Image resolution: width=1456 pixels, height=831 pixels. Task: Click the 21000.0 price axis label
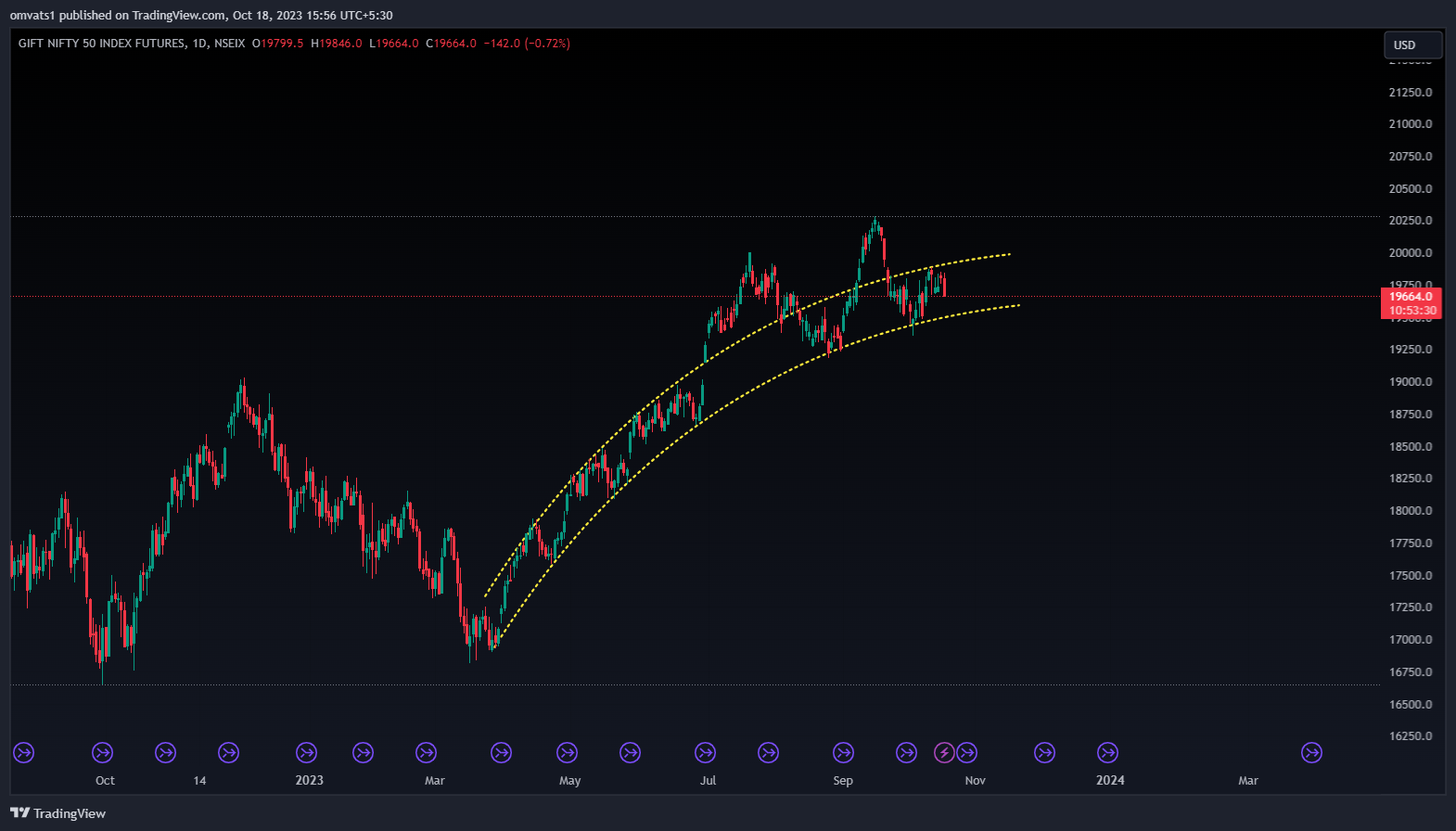click(x=1410, y=124)
